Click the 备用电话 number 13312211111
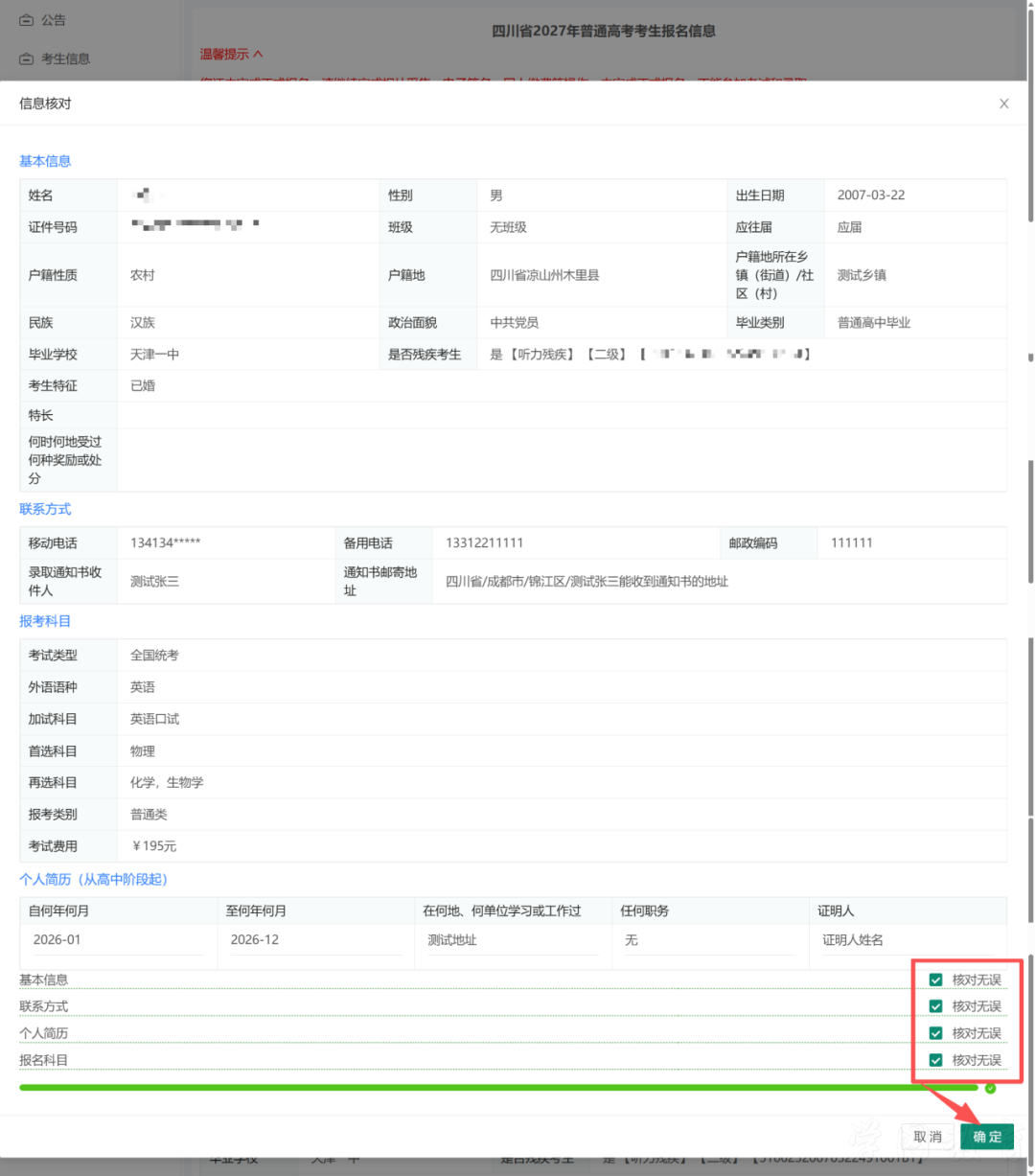The width and height of the screenshot is (1035, 1176). coord(485,542)
